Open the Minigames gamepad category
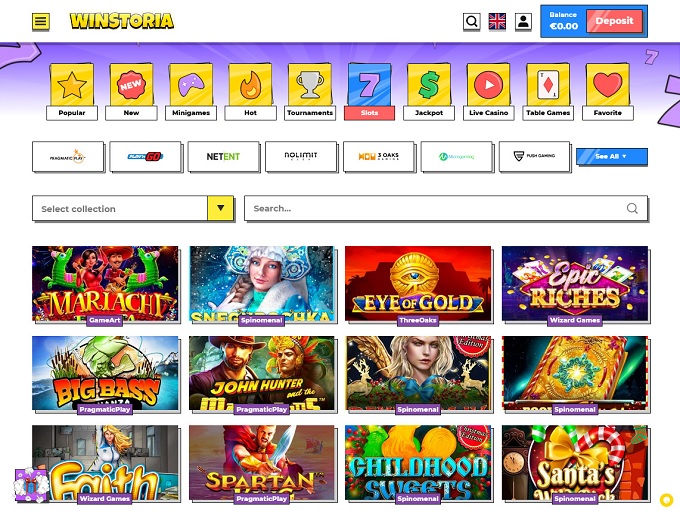680x511 pixels. [x=191, y=85]
